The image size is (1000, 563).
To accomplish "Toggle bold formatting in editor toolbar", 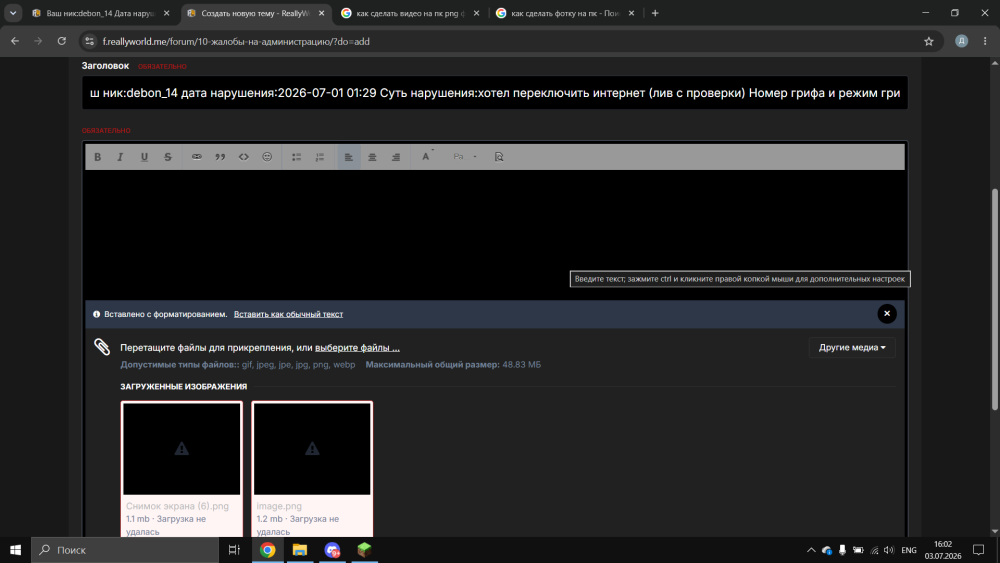I will (98, 157).
